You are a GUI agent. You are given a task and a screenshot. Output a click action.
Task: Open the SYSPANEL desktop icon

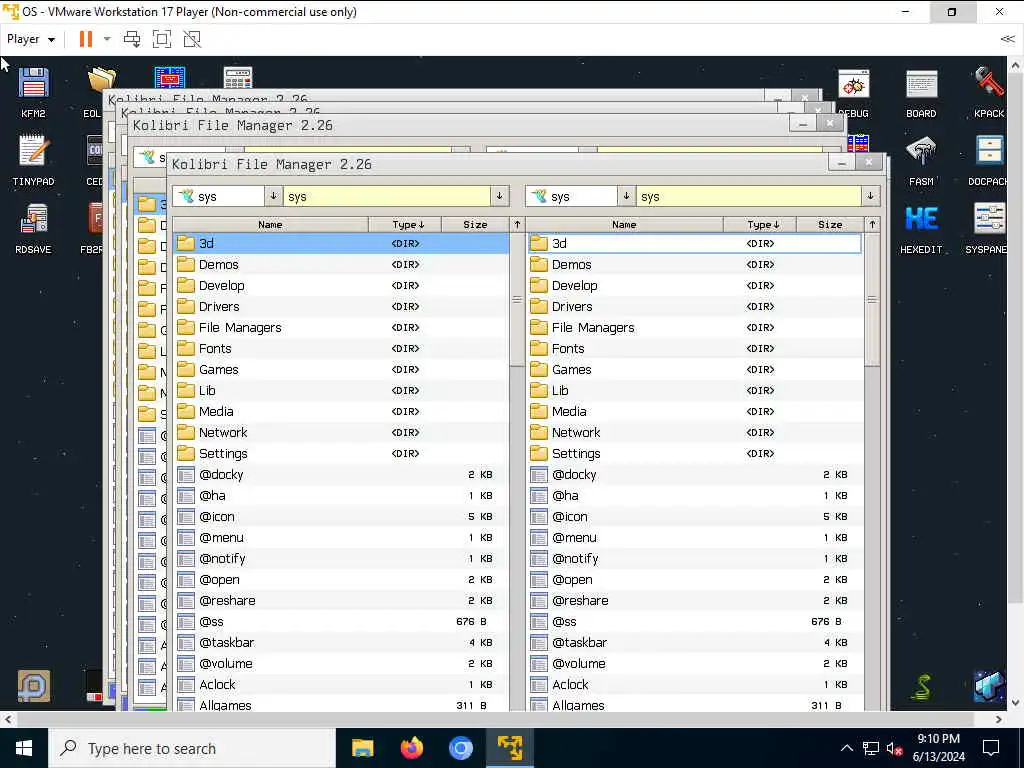989,228
